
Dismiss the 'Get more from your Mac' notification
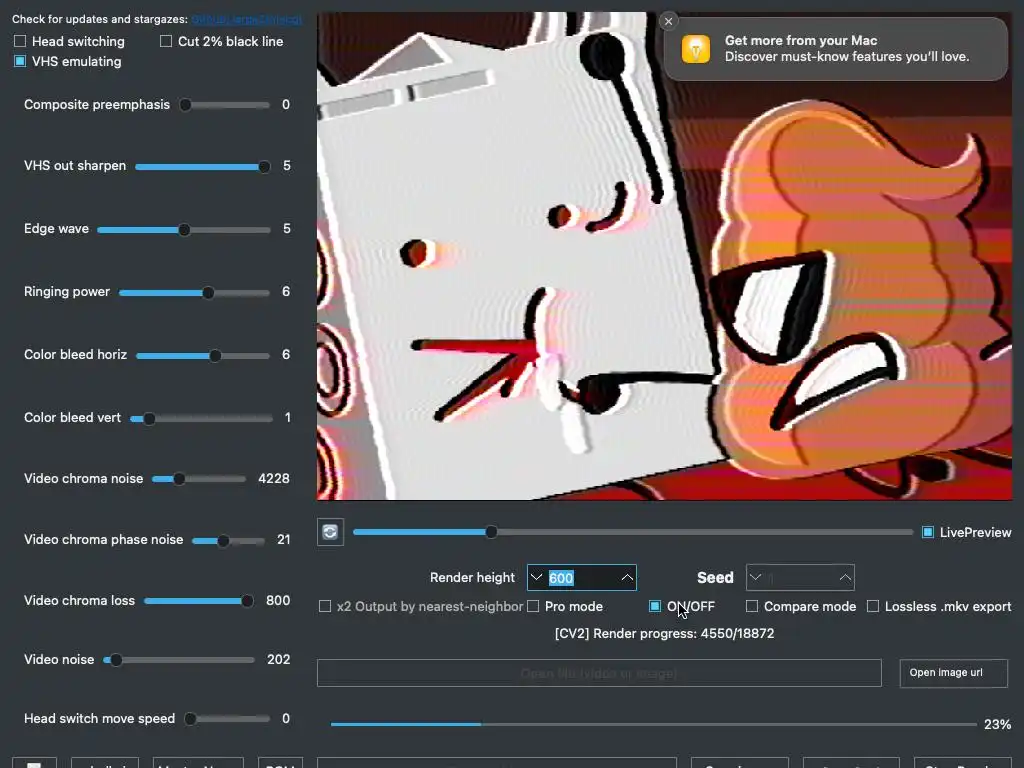pos(668,22)
